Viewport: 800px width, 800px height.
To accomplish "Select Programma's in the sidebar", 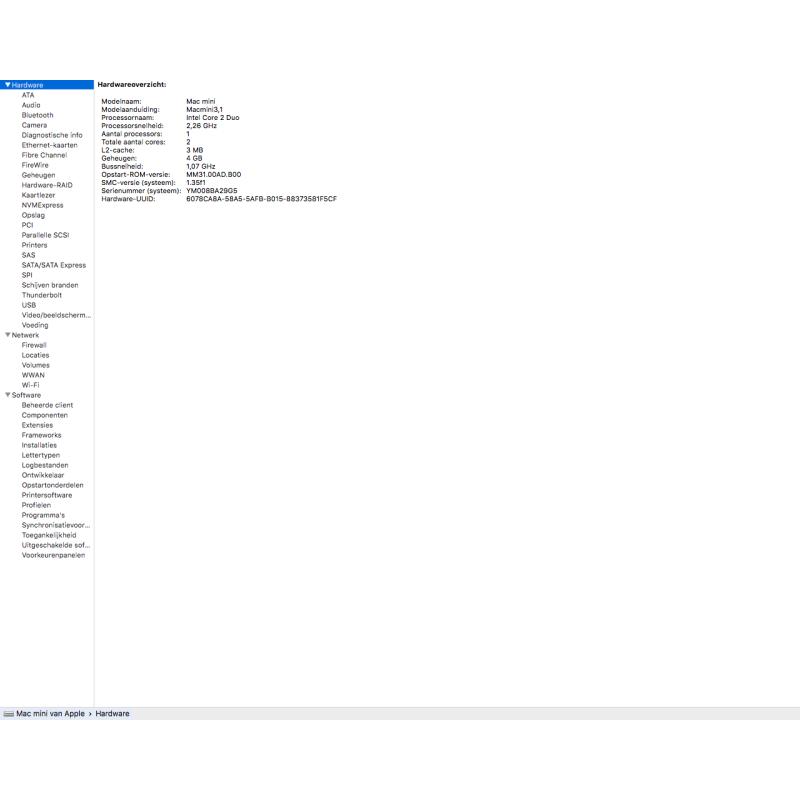I will [x=43, y=515].
